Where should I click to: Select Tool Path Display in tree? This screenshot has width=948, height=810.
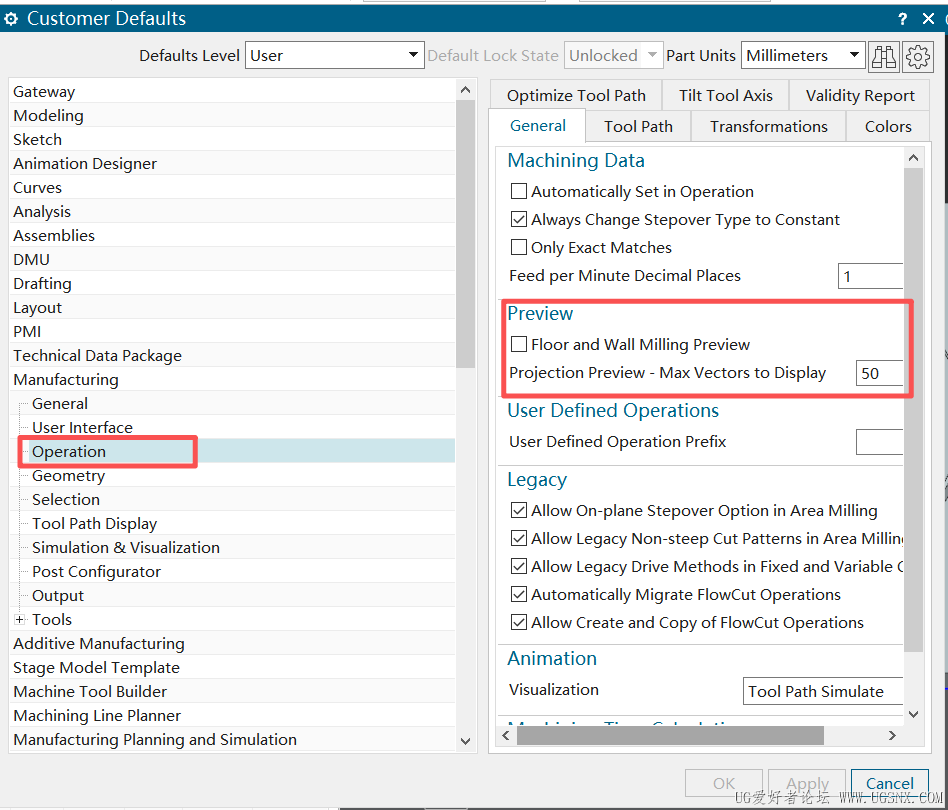[94, 524]
